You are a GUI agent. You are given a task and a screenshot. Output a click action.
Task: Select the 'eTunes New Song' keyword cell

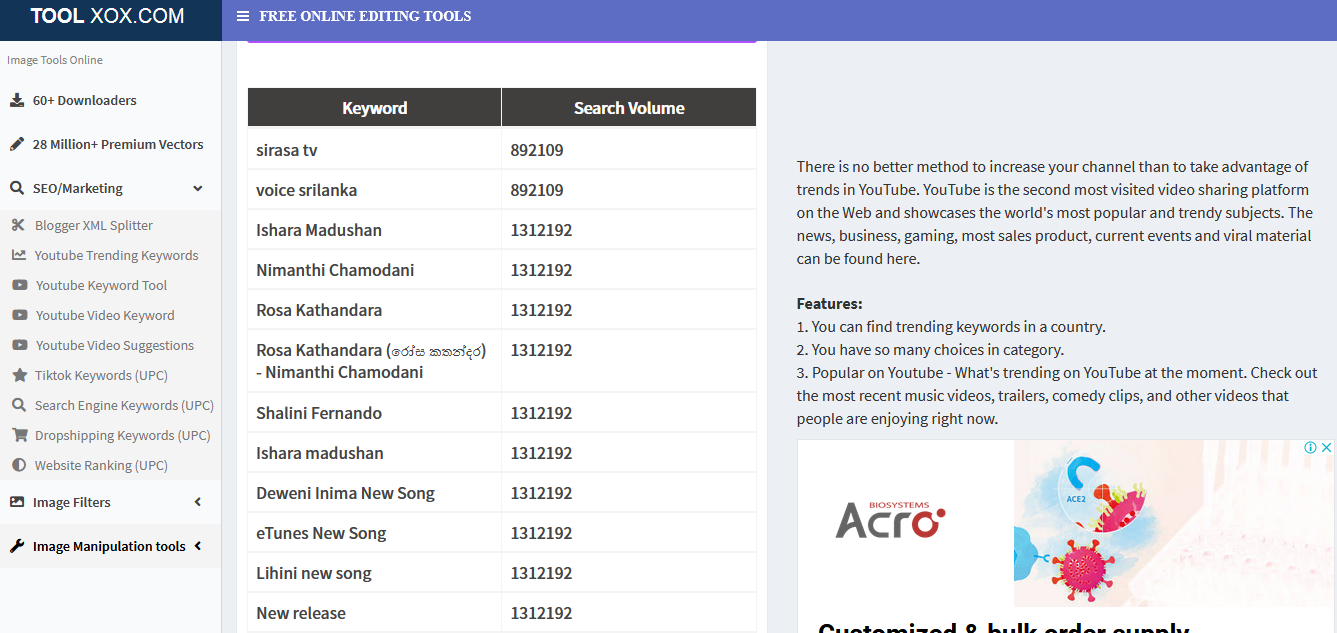[x=375, y=533]
